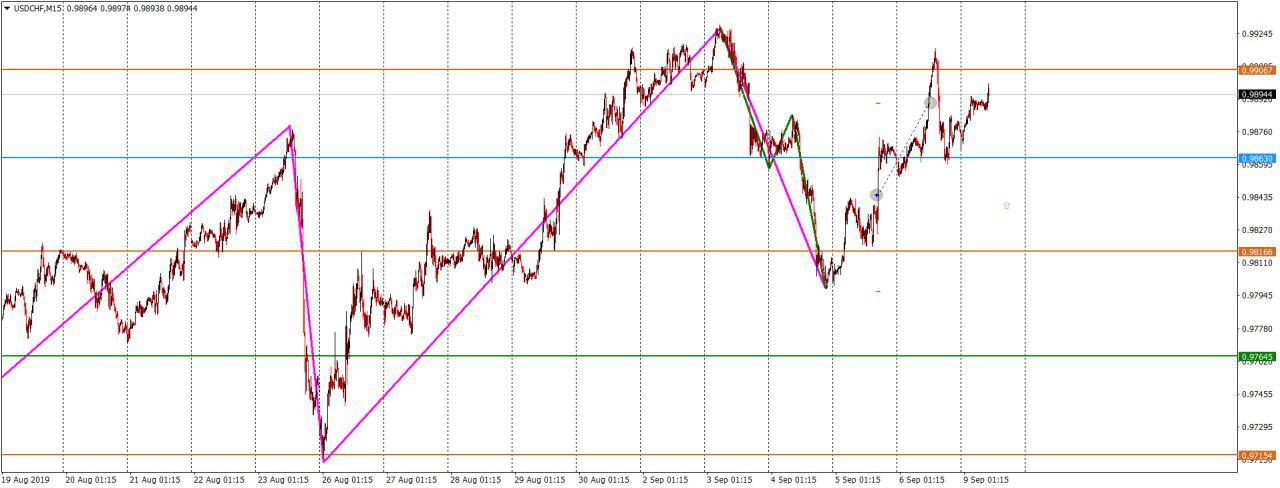Select the small orange arrow icon
1280x488 pixels.
[1006, 205]
